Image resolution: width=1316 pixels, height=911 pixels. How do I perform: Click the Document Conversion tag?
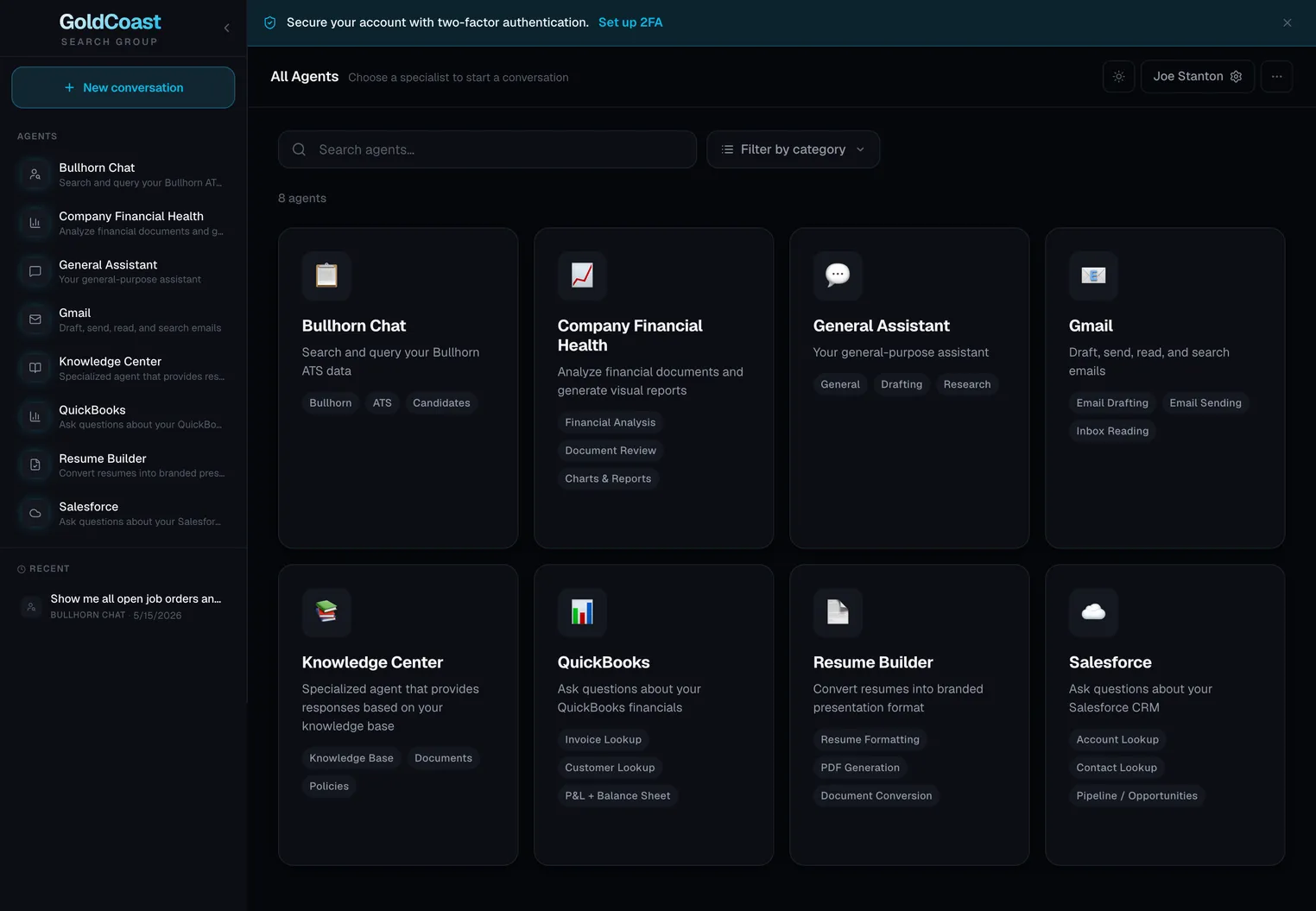876,796
